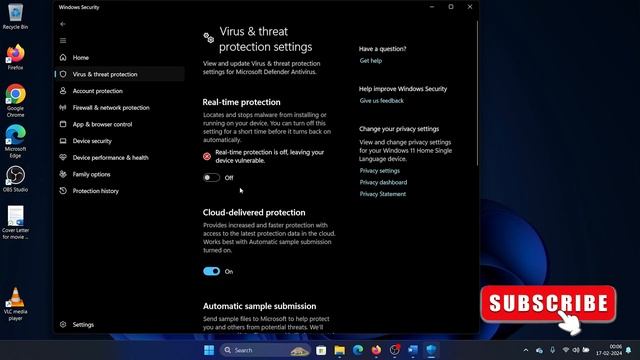The width and height of the screenshot is (640, 360).
Task: Open Privacy settings link
Action: click(x=380, y=171)
